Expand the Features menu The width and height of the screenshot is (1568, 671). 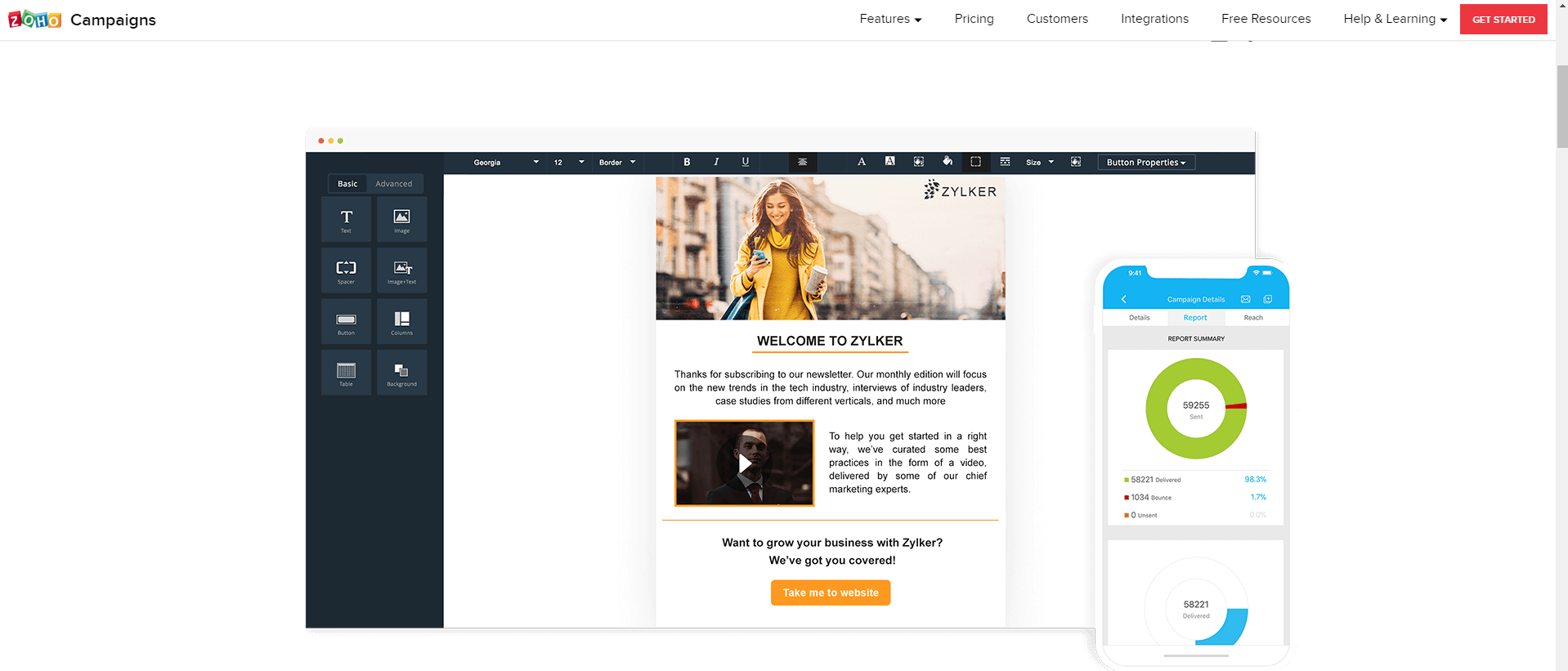890,19
